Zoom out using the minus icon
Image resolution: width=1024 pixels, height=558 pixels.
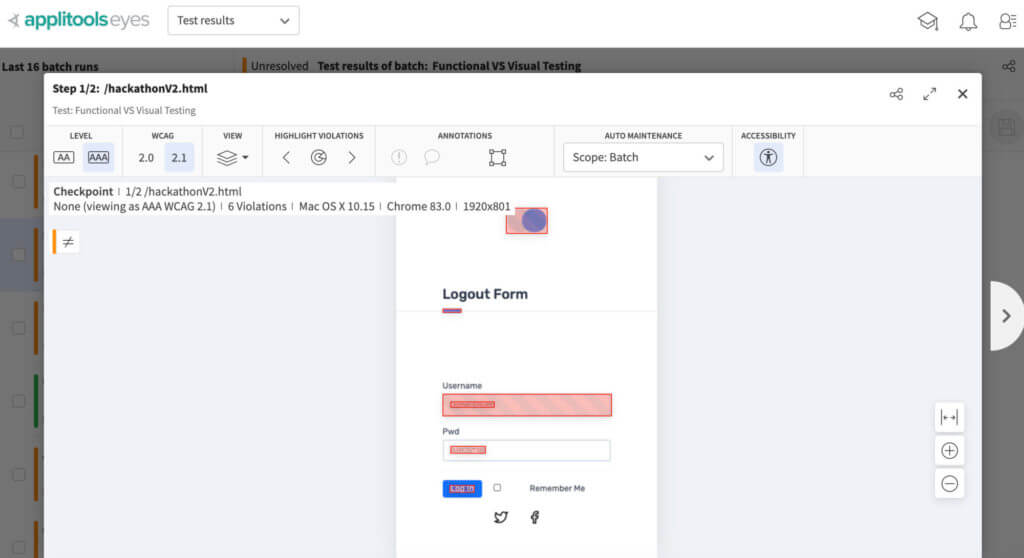click(x=950, y=484)
